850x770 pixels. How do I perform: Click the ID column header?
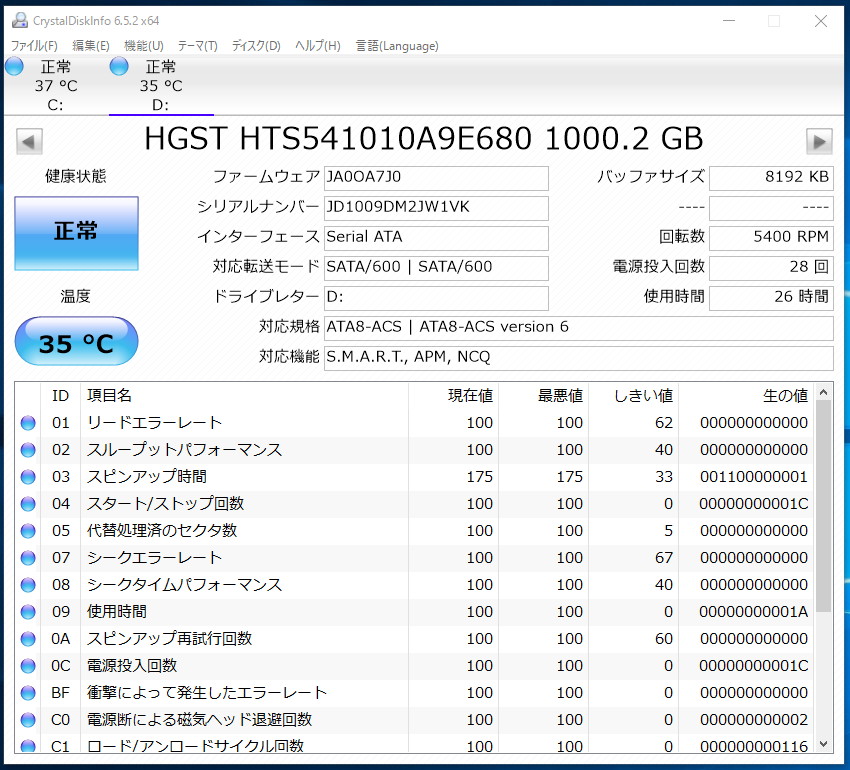(61, 396)
